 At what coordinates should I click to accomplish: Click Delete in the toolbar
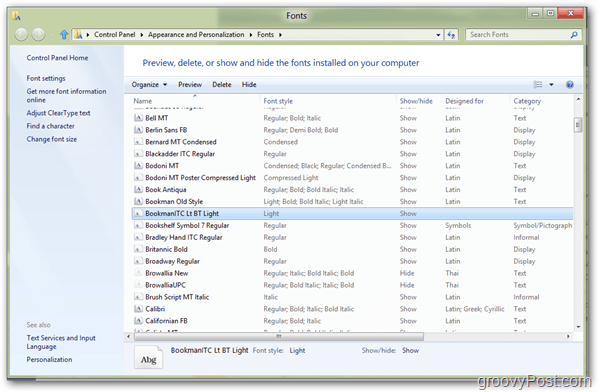222,85
